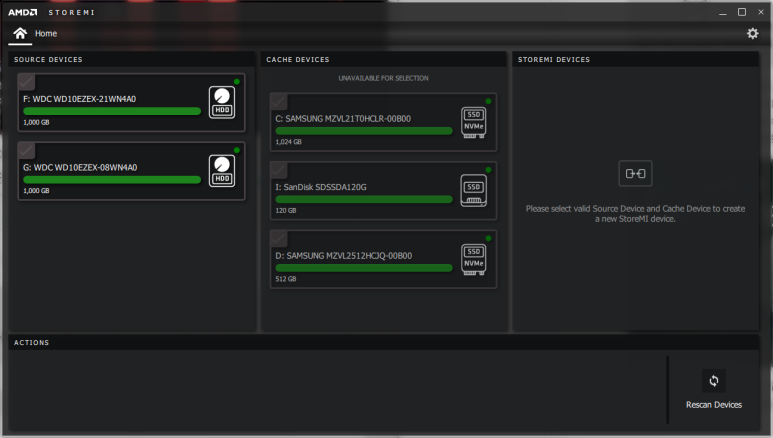Check the F: WDC WD10EZEX-21WN4A0 checkbox
This screenshot has height=438, width=773.
point(26,82)
